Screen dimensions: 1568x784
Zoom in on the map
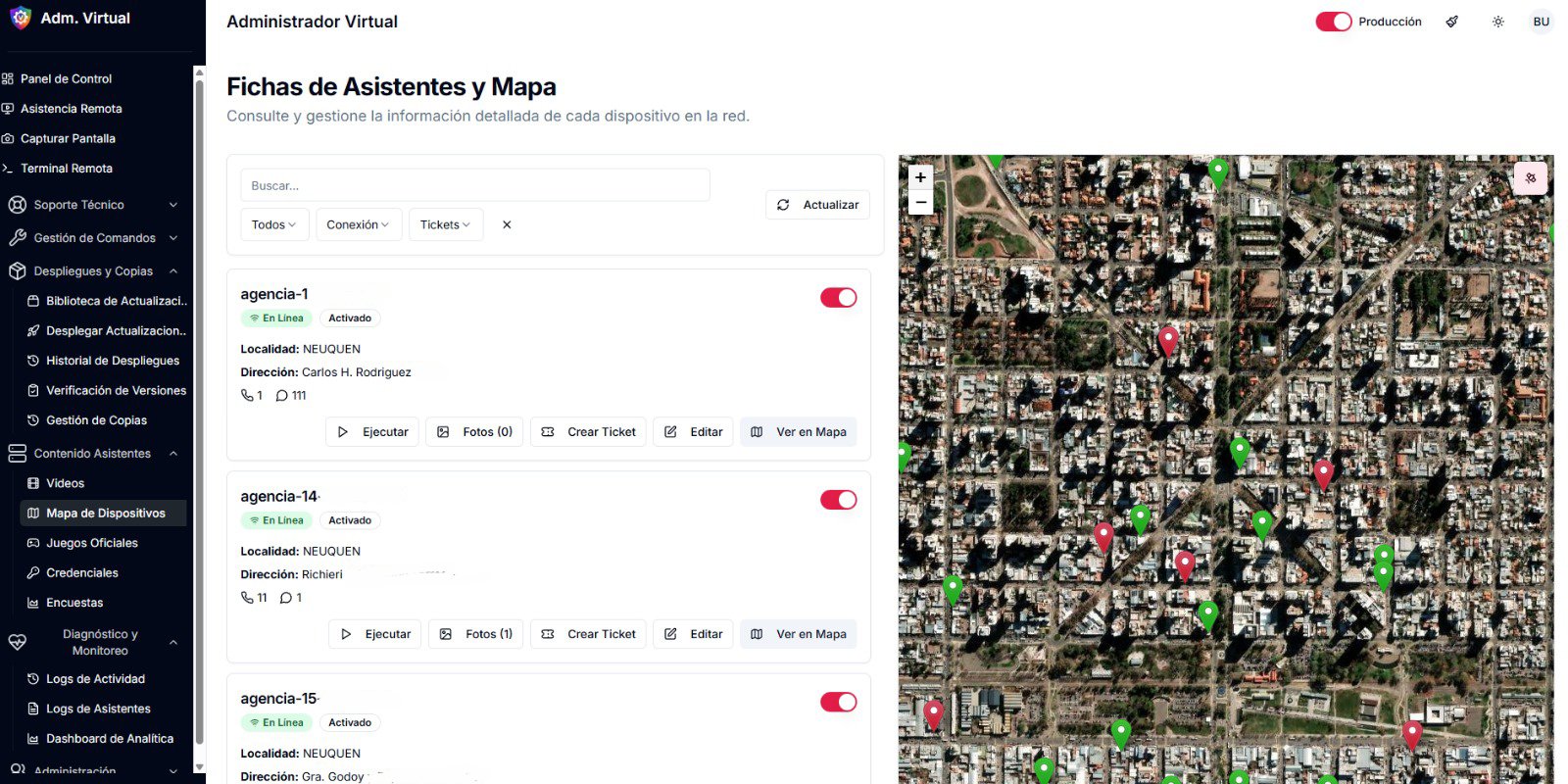pos(920,177)
